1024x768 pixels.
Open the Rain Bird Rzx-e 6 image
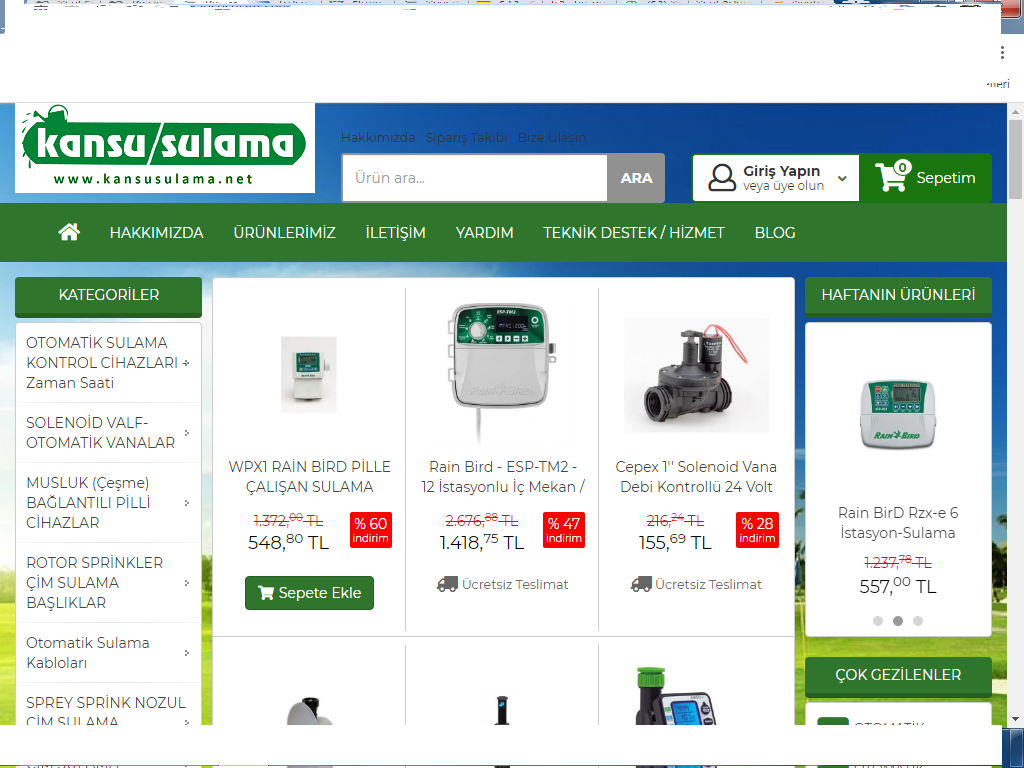coord(898,415)
